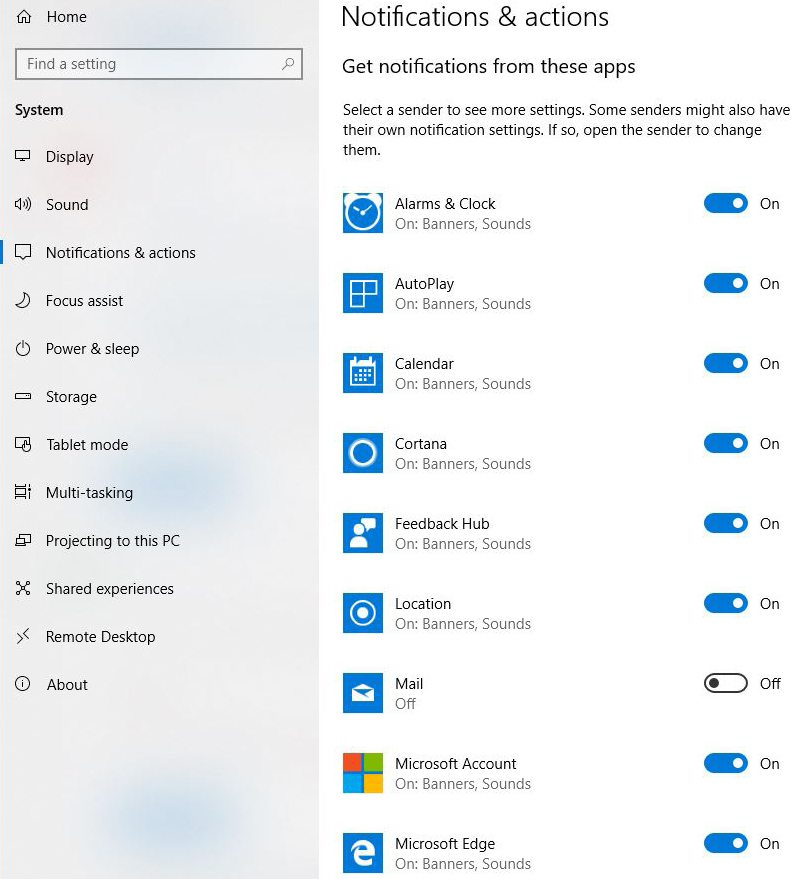Go back to Settings Home
794x879 pixels.
pos(67,17)
